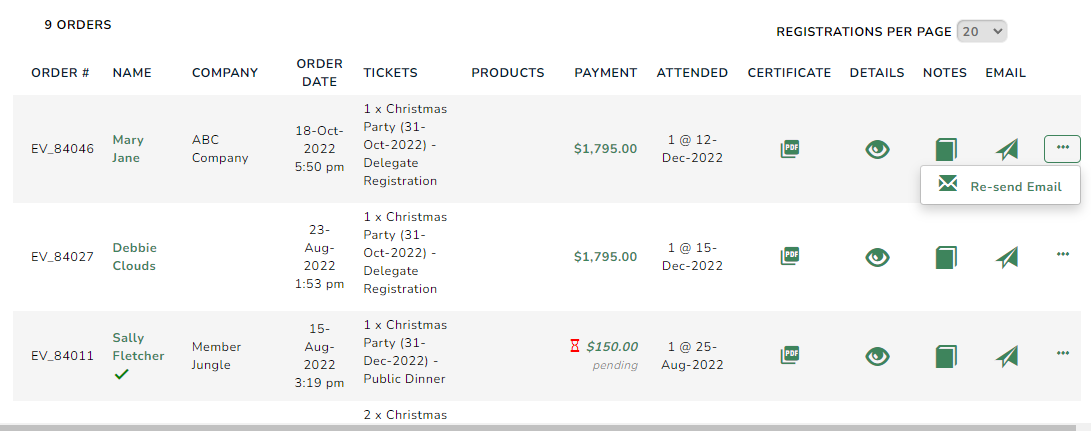This screenshot has height=431, width=1091.
Task: Expand more-options ellipsis for Sally Fletcher's order
Action: click(1062, 353)
